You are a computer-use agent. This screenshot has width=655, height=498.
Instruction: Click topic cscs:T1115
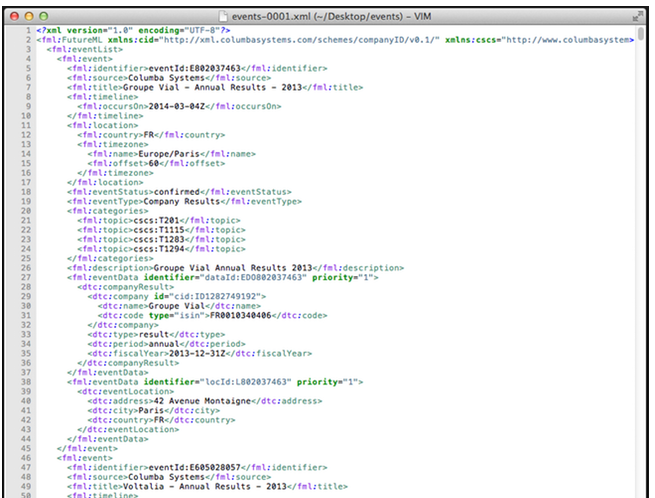[159, 230]
